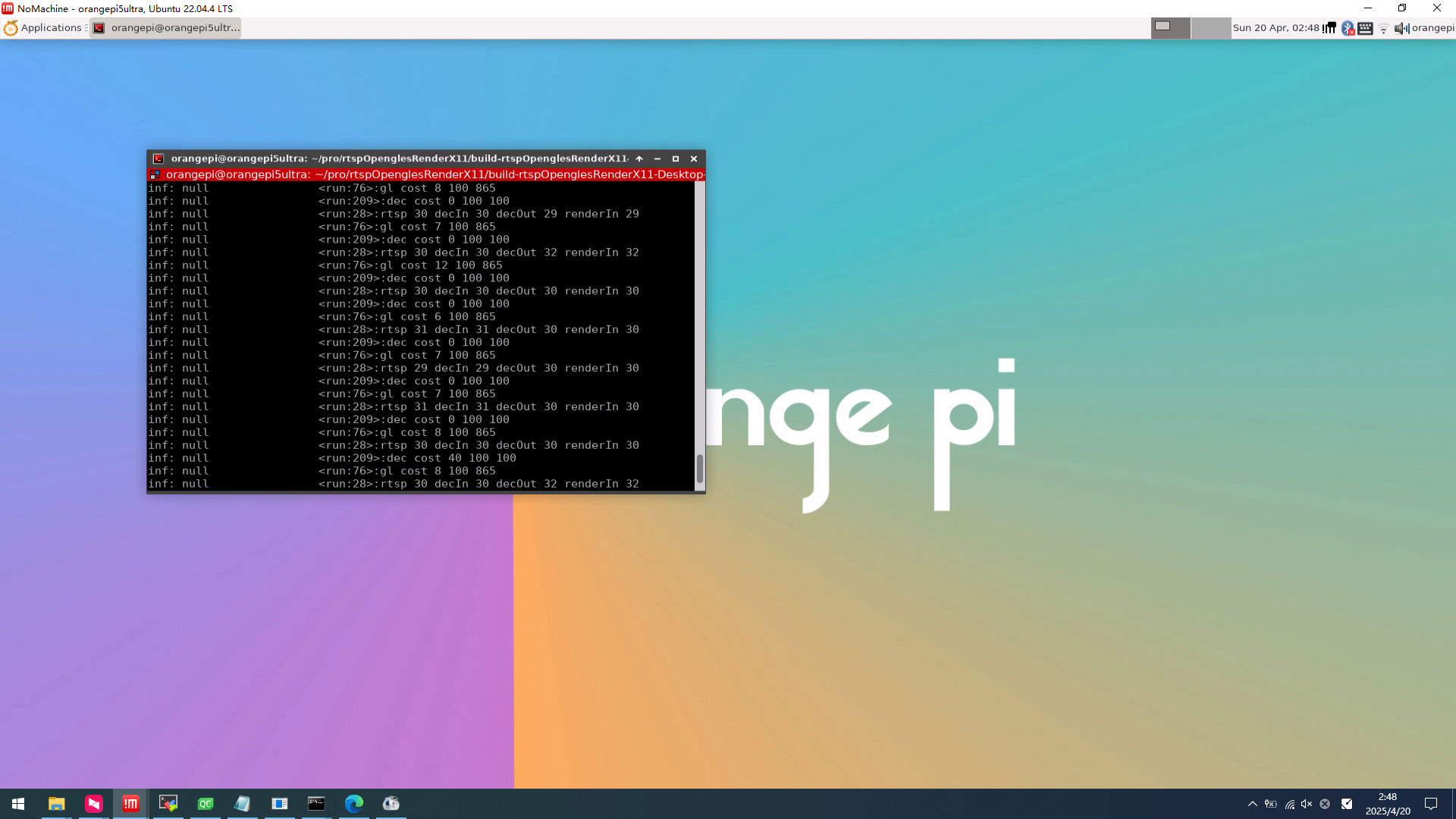Switch to the first workspace

(x=1170, y=28)
